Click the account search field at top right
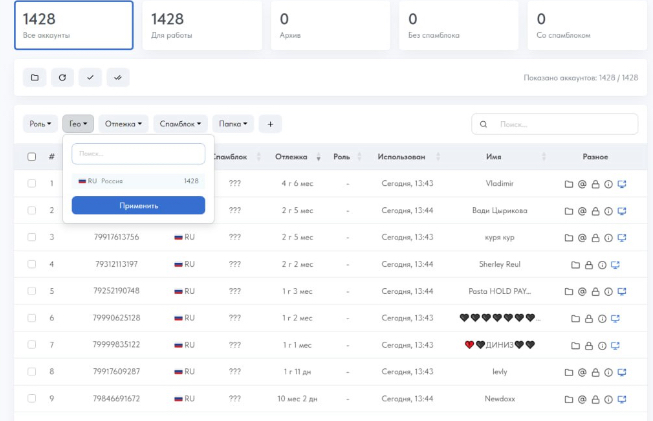653x421 pixels. click(555, 124)
